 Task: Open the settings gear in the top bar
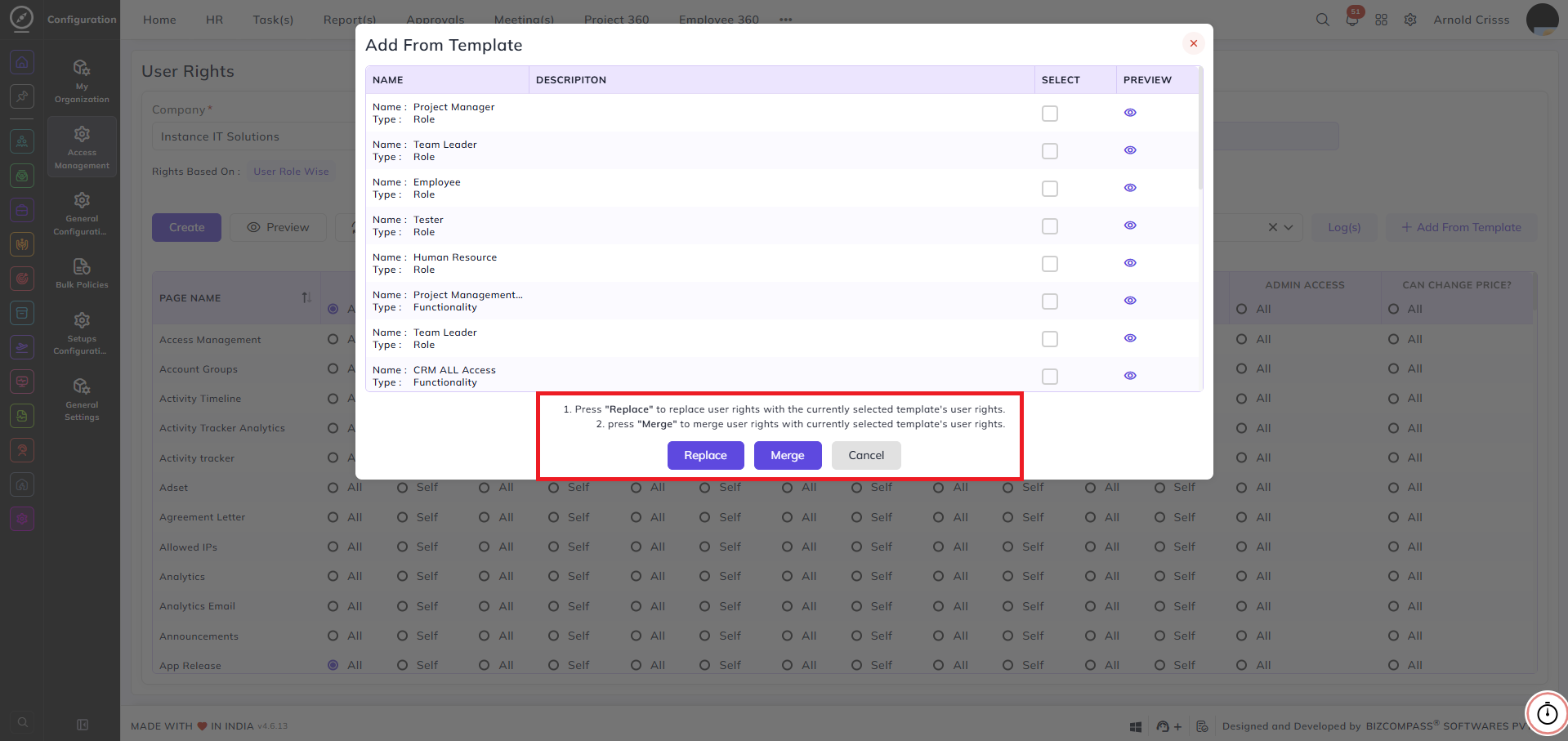pyautogui.click(x=1410, y=20)
